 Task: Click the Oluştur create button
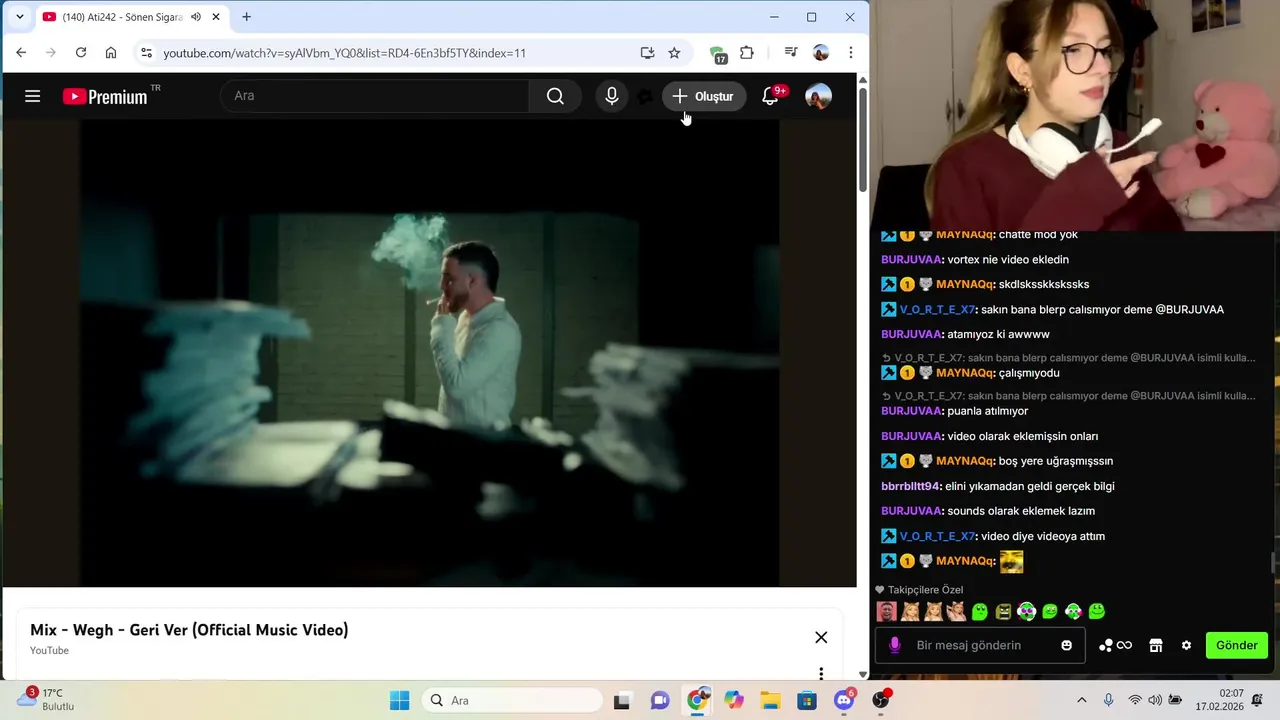point(704,96)
